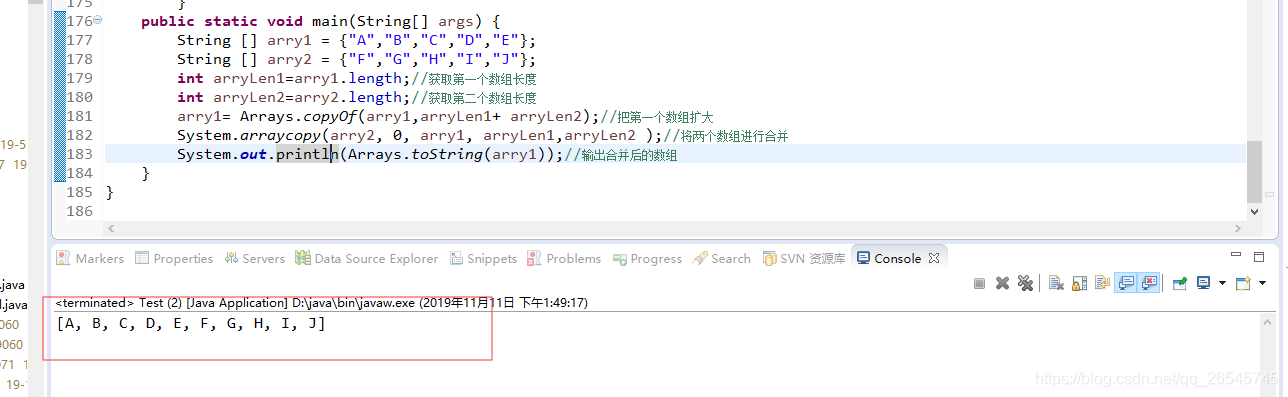Click the Display Selected Console monitor icon

coord(1203,283)
